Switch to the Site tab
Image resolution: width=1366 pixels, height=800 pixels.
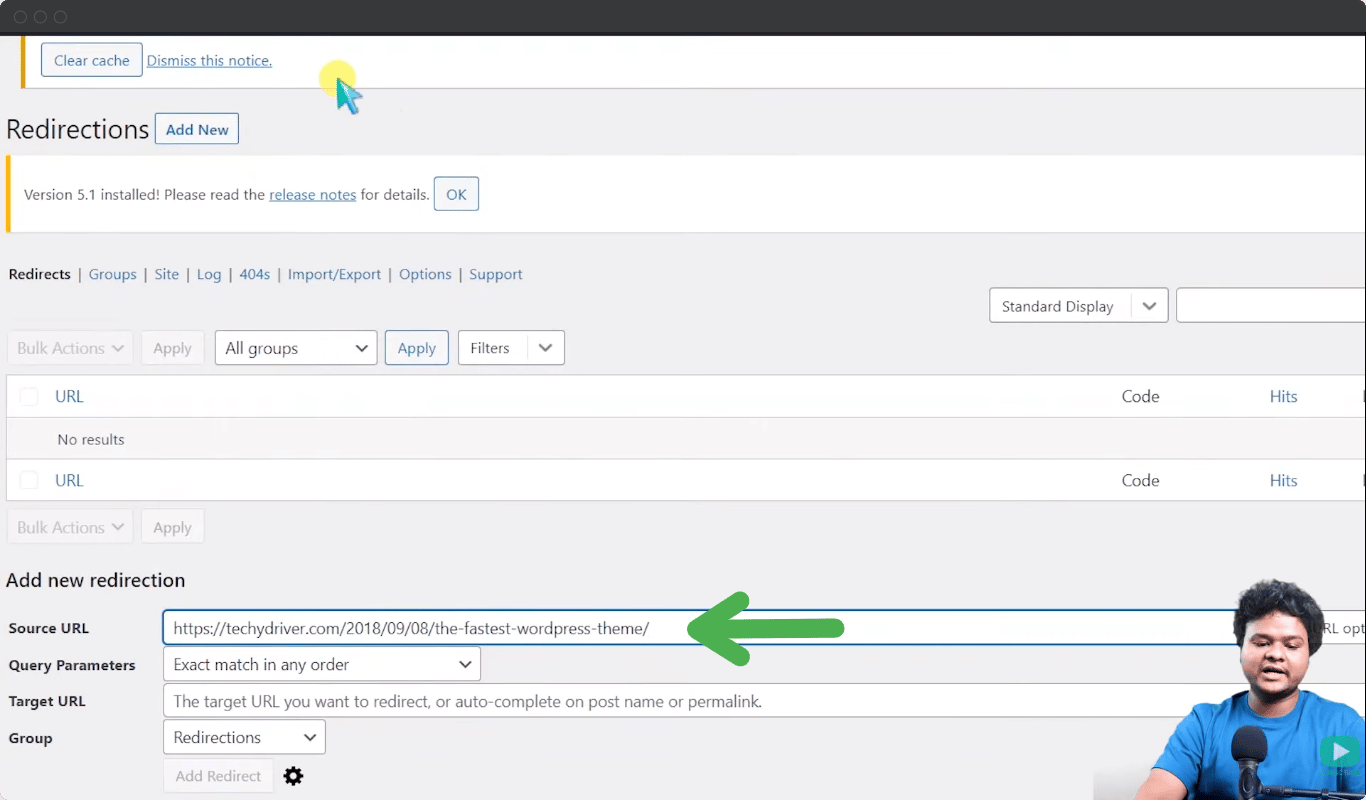tap(167, 274)
